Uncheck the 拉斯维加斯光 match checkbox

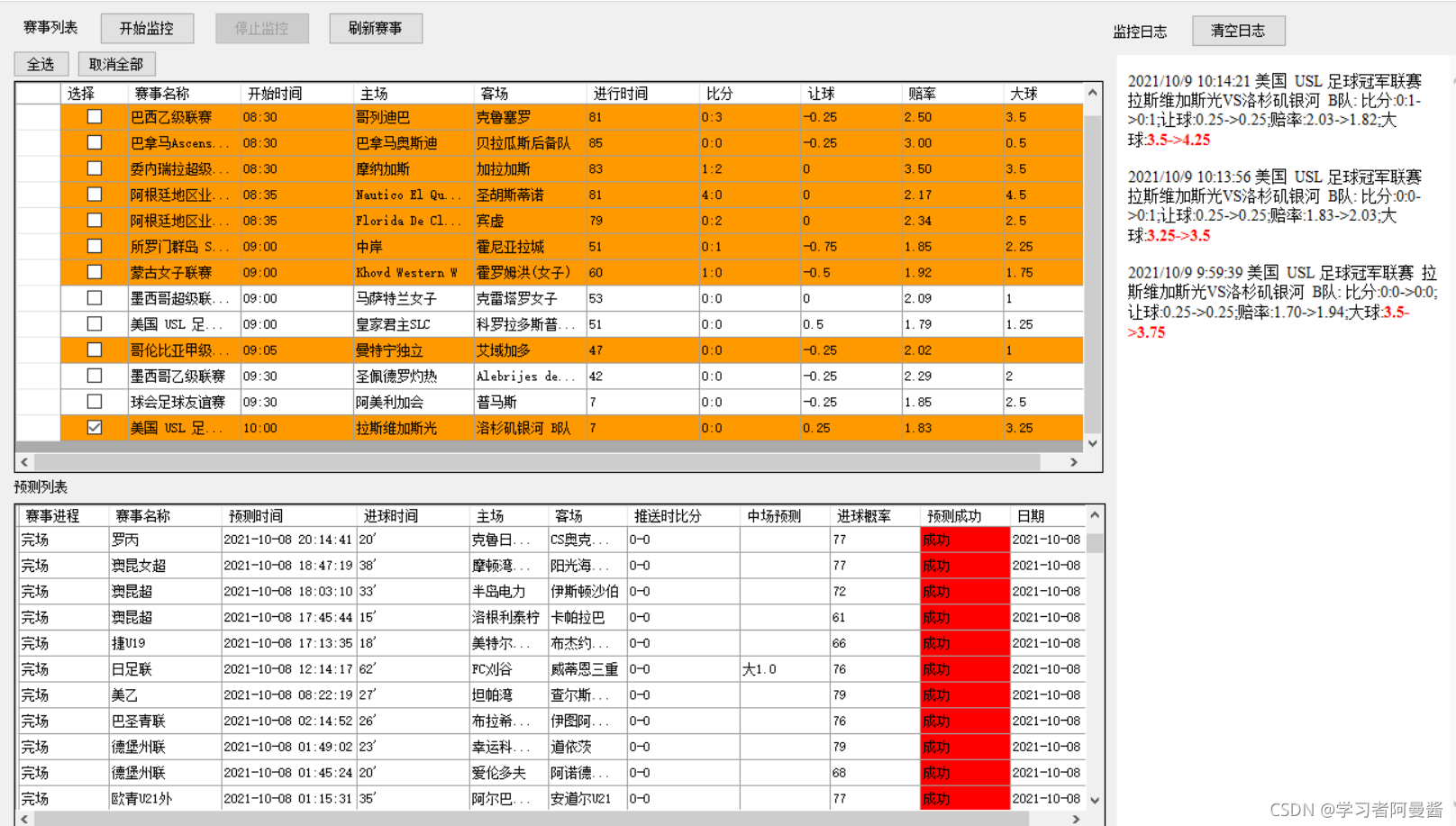[94, 428]
